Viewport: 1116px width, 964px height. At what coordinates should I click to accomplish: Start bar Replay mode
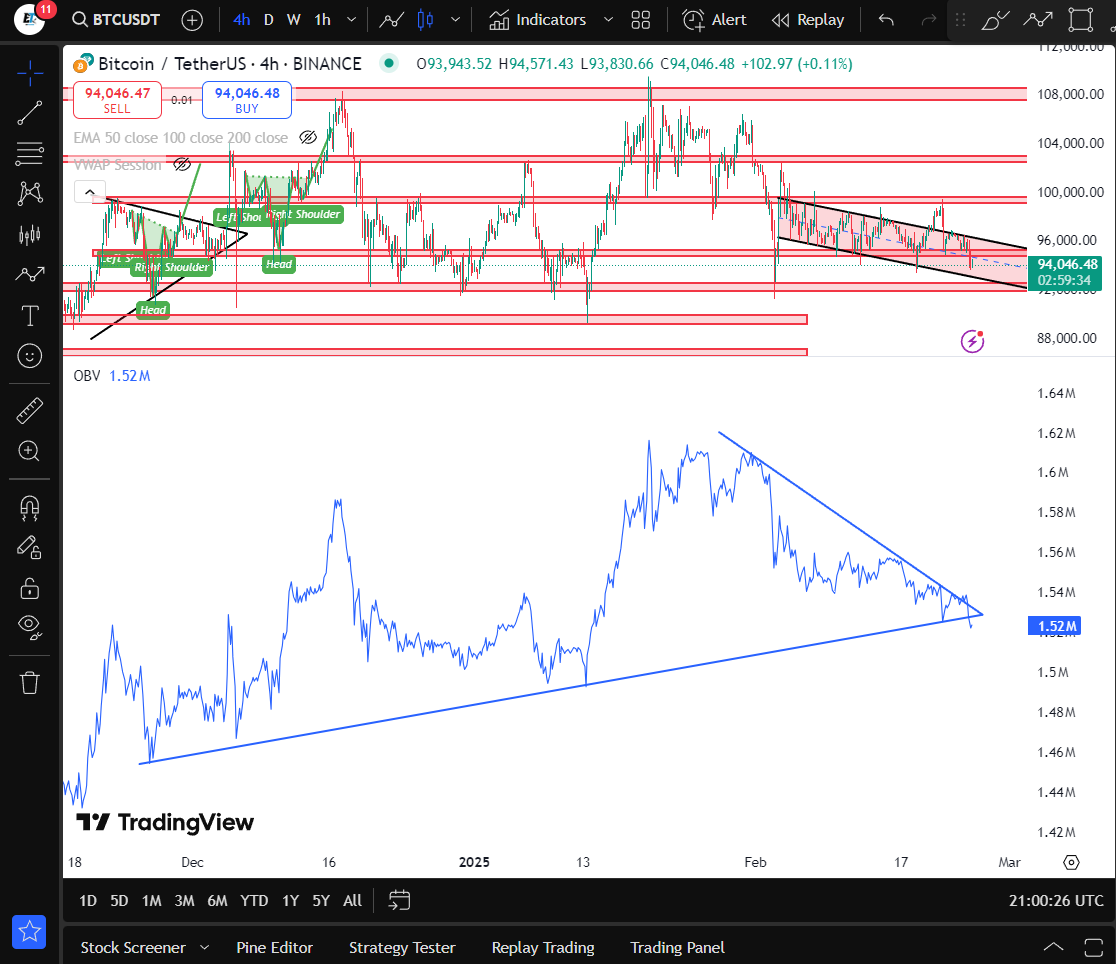click(808, 20)
